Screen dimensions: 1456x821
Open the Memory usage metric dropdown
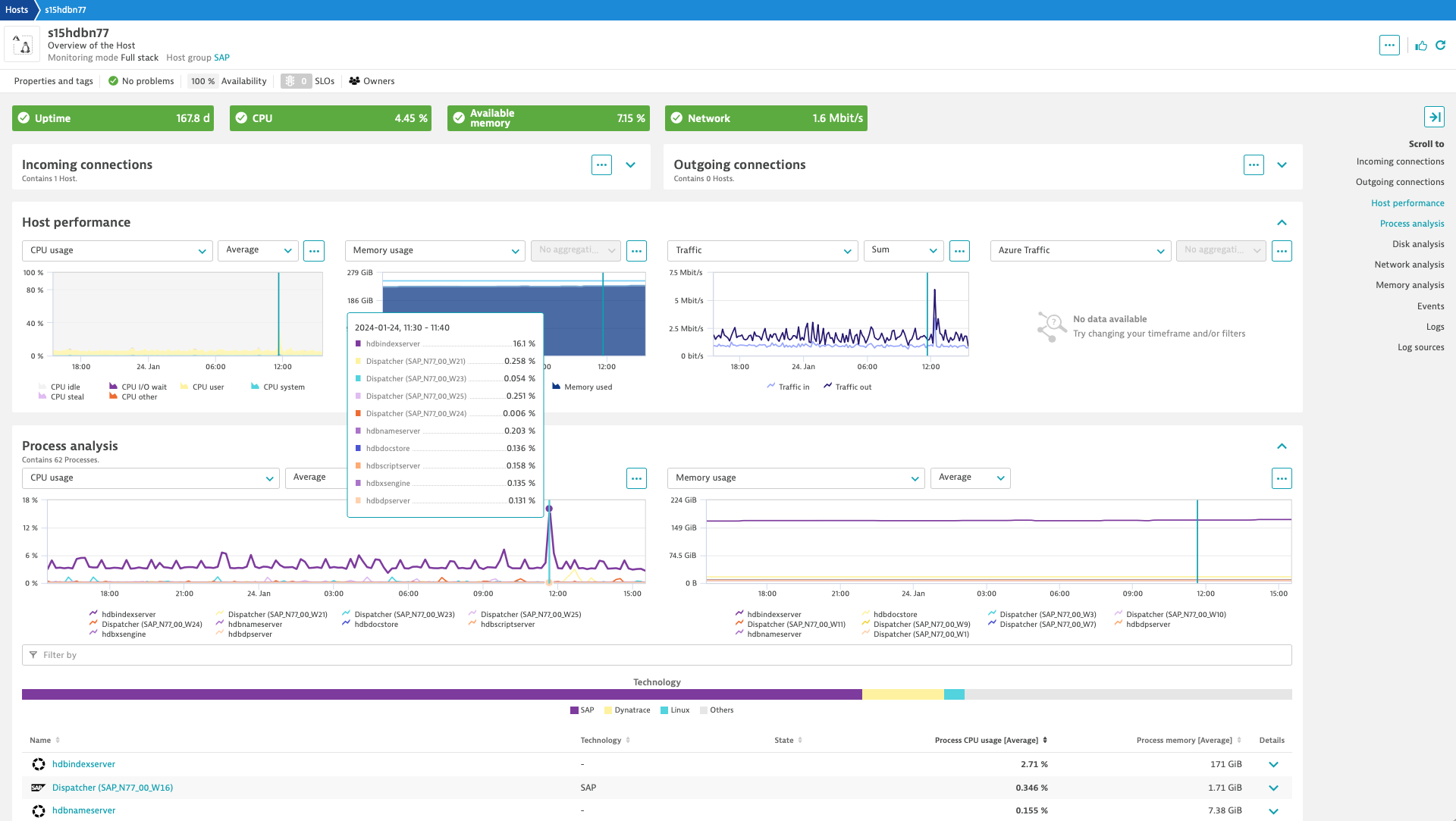[x=435, y=250]
